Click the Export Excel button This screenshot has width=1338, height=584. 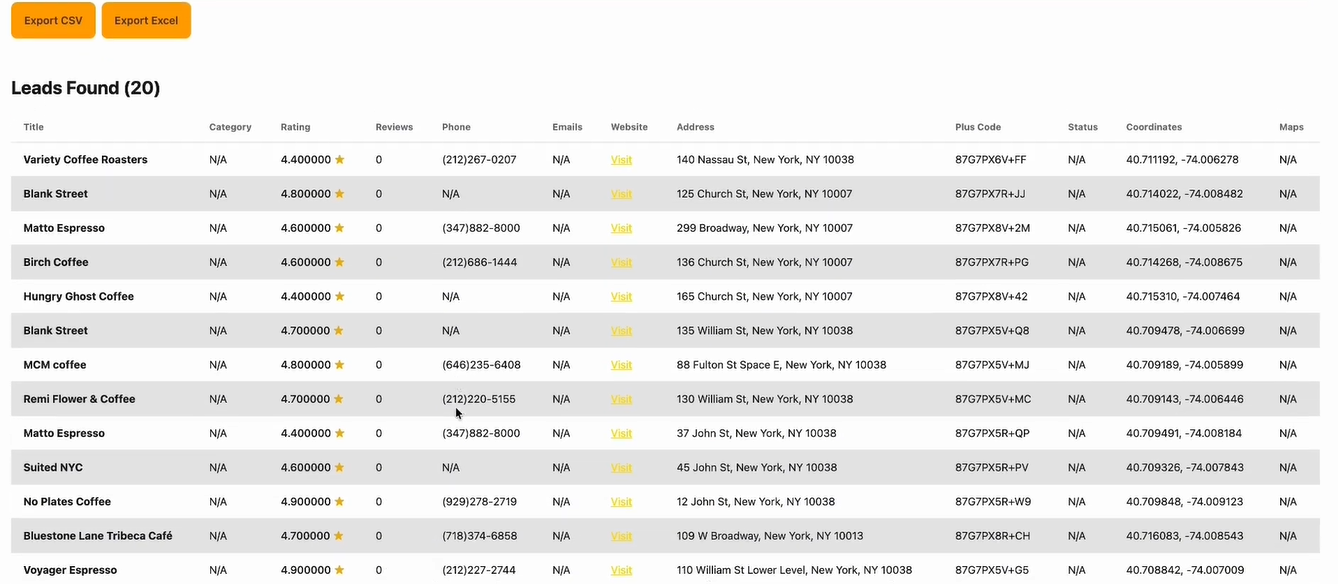[146, 20]
